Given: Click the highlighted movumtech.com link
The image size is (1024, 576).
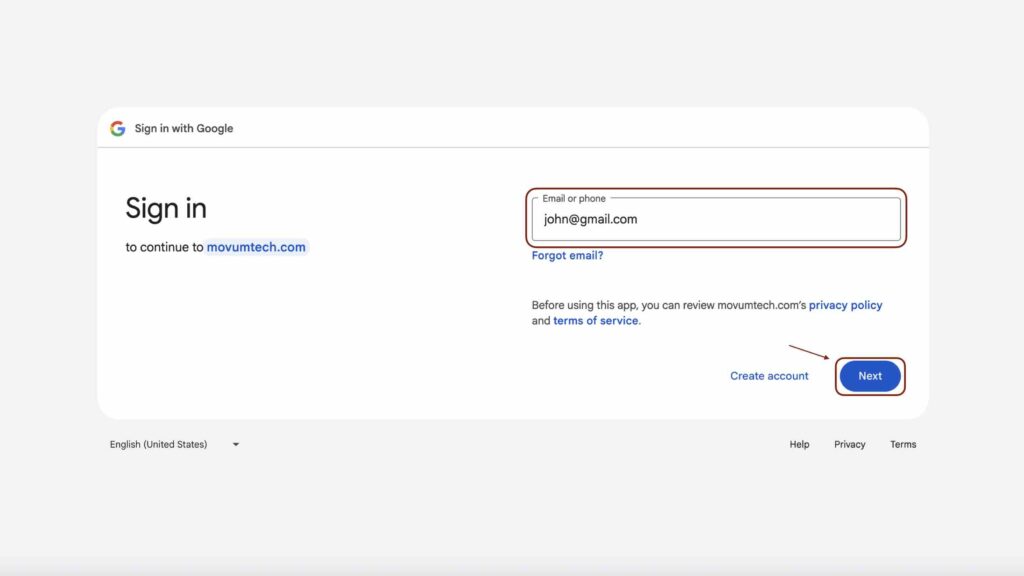Looking at the screenshot, I should click(256, 247).
